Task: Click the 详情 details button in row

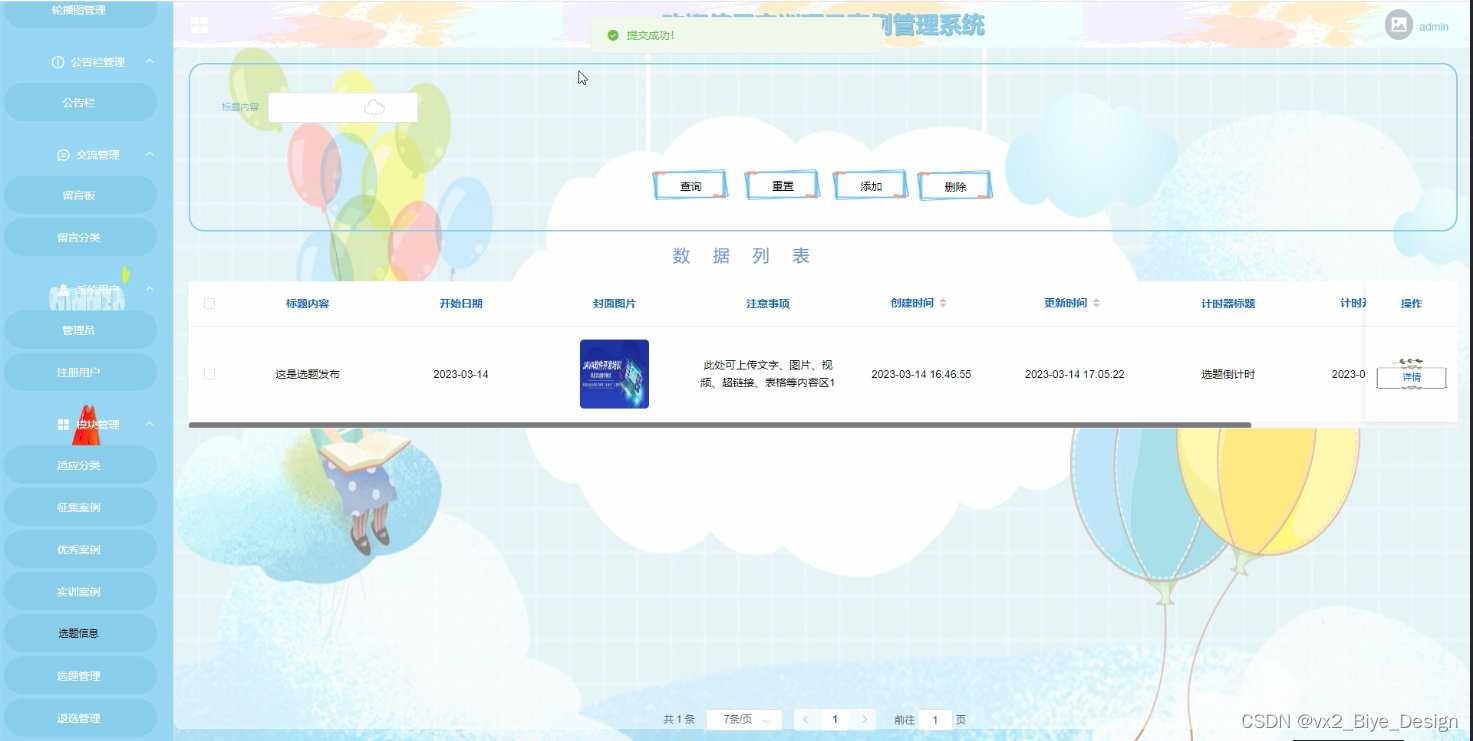Action: pos(1411,377)
